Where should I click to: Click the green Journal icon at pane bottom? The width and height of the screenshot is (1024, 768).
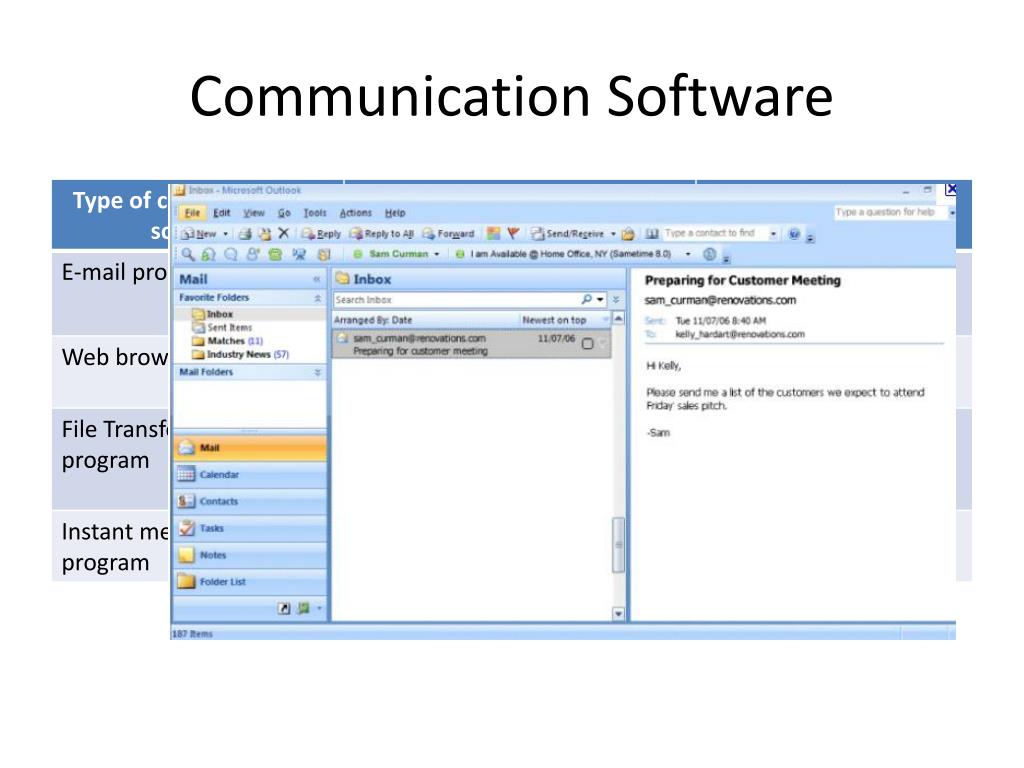pyautogui.click(x=303, y=609)
